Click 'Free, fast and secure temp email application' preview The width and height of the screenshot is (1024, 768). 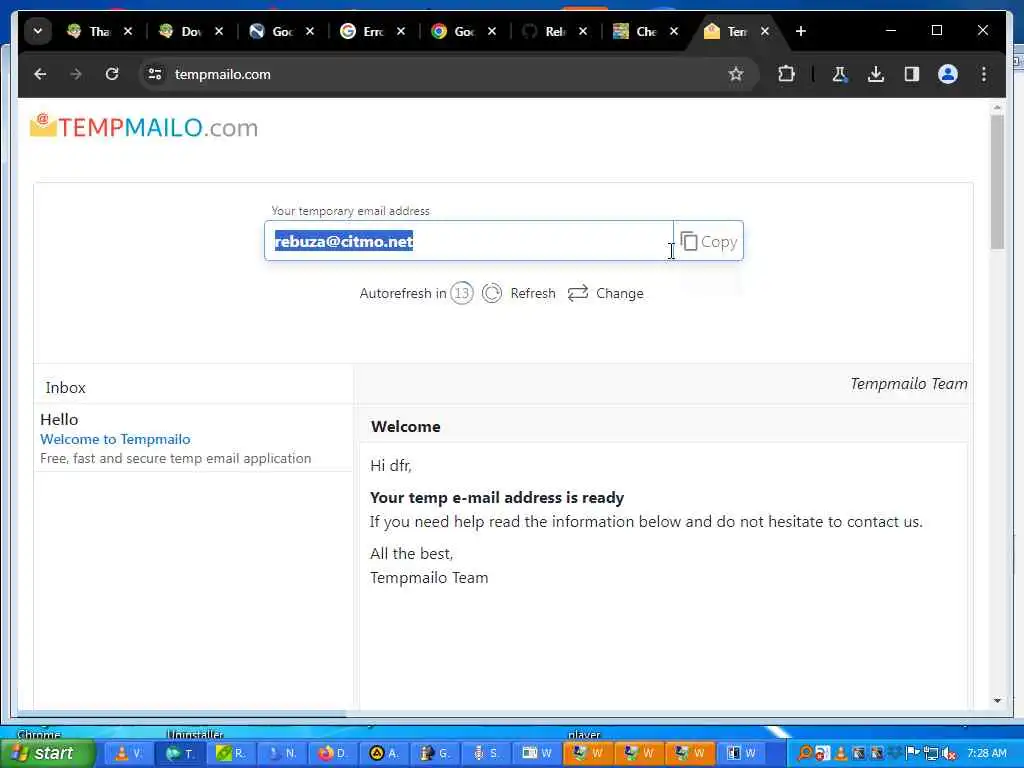pos(176,458)
